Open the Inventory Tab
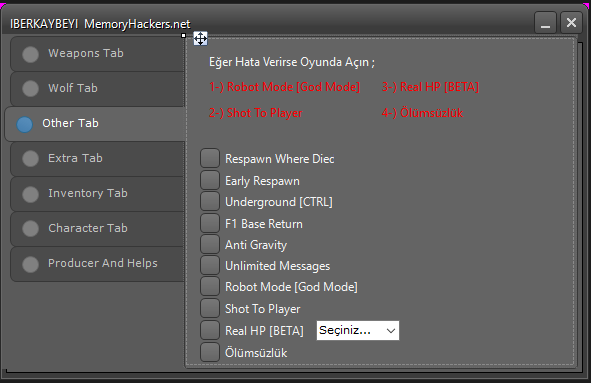591x383 pixels. pos(97,194)
